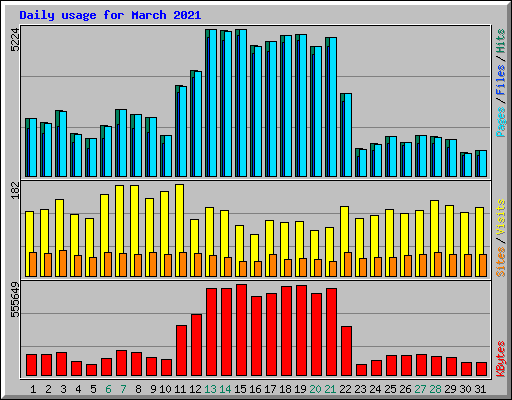Click the red KBytes bar for day 5

pos(91,370)
